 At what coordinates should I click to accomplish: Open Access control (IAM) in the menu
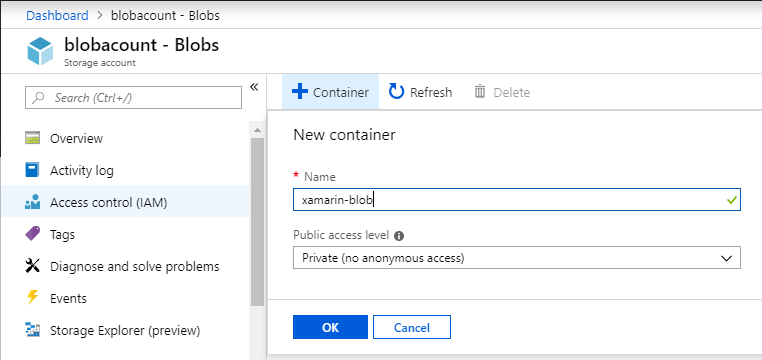pyautogui.click(x=125, y=202)
